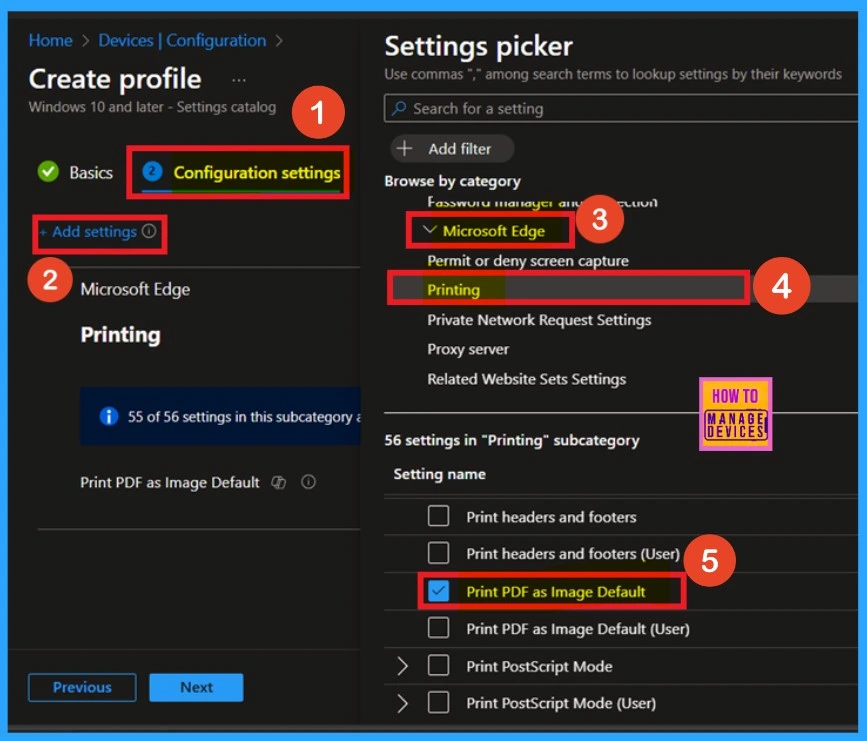Check Print PostScript Mode (User) checkbox

438,703
